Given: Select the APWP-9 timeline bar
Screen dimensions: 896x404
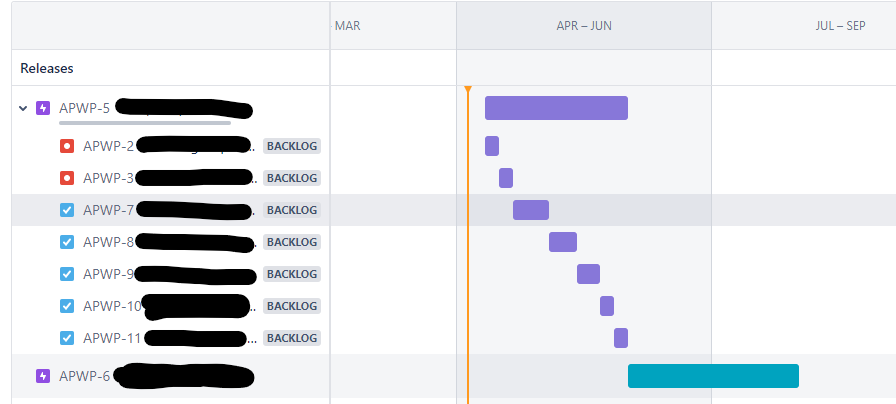Looking at the screenshot, I should click(589, 274).
